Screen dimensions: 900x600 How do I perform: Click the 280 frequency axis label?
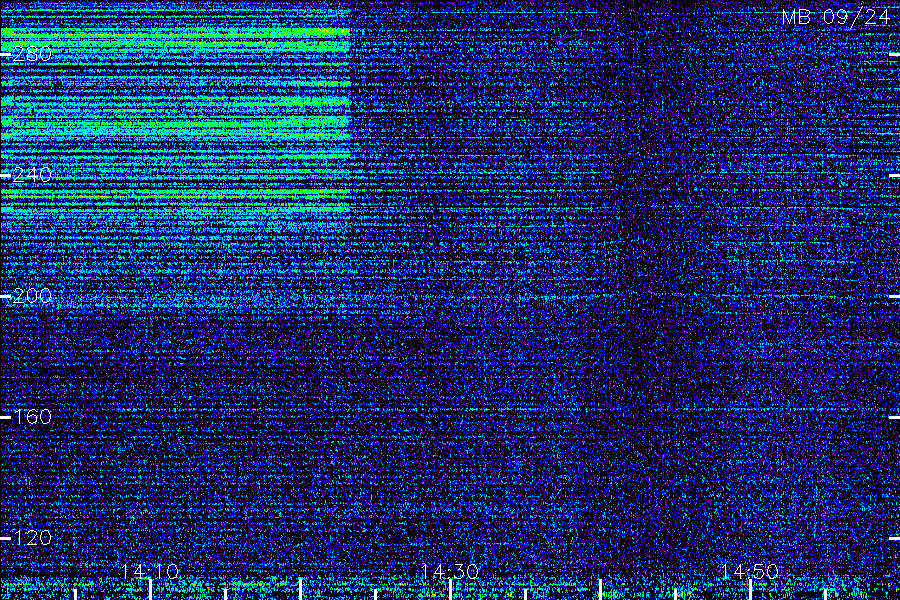point(32,54)
